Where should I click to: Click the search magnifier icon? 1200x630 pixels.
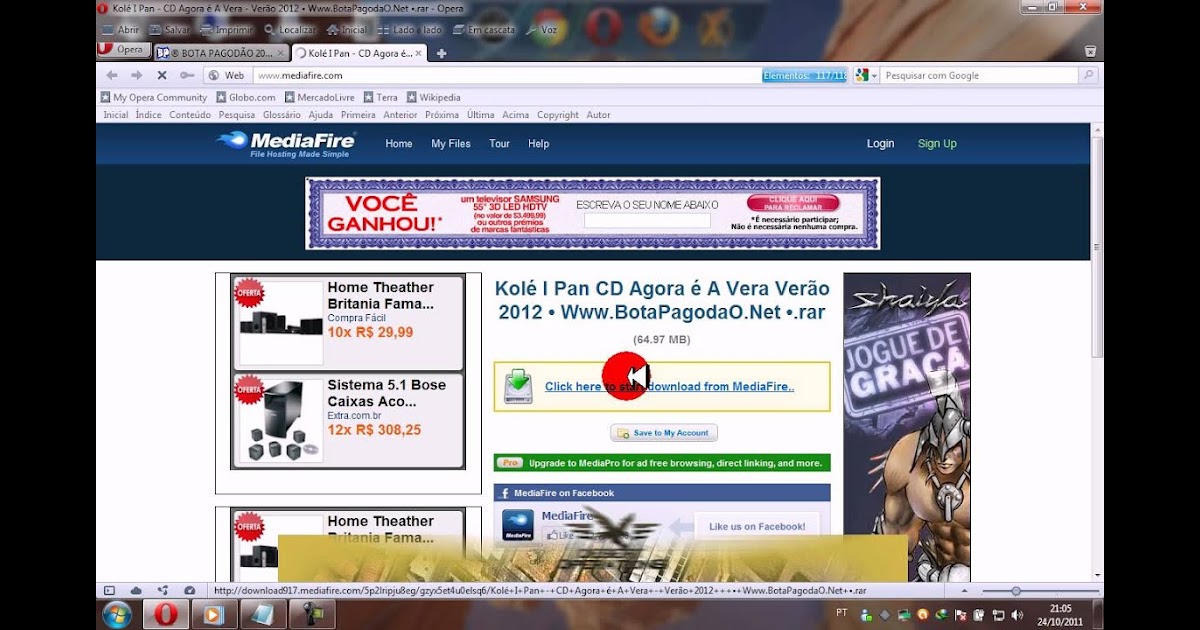point(1087,75)
